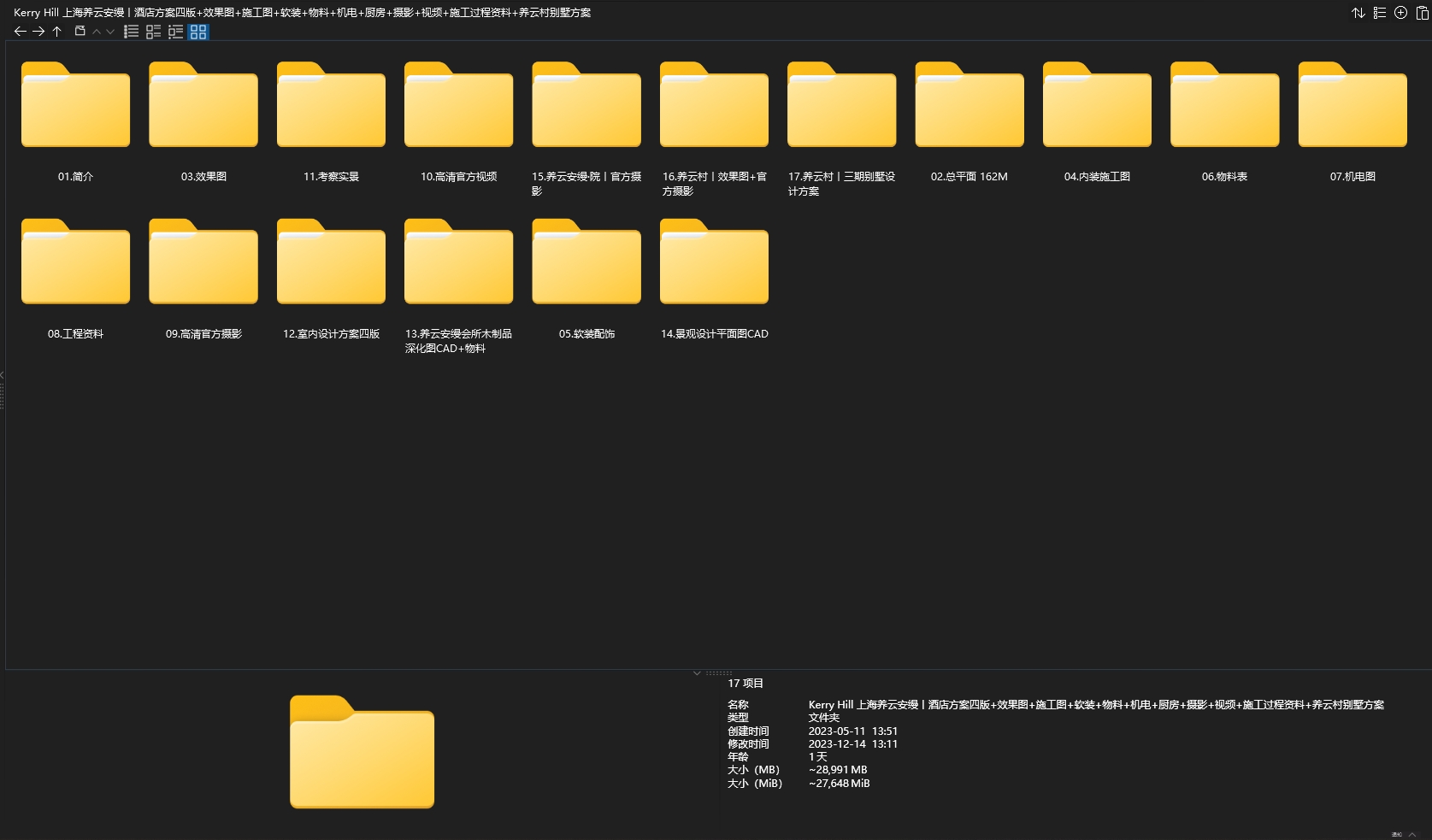Click the large folder preview thumbnail
Viewport: 1432px width, 840px height.
tap(362, 752)
